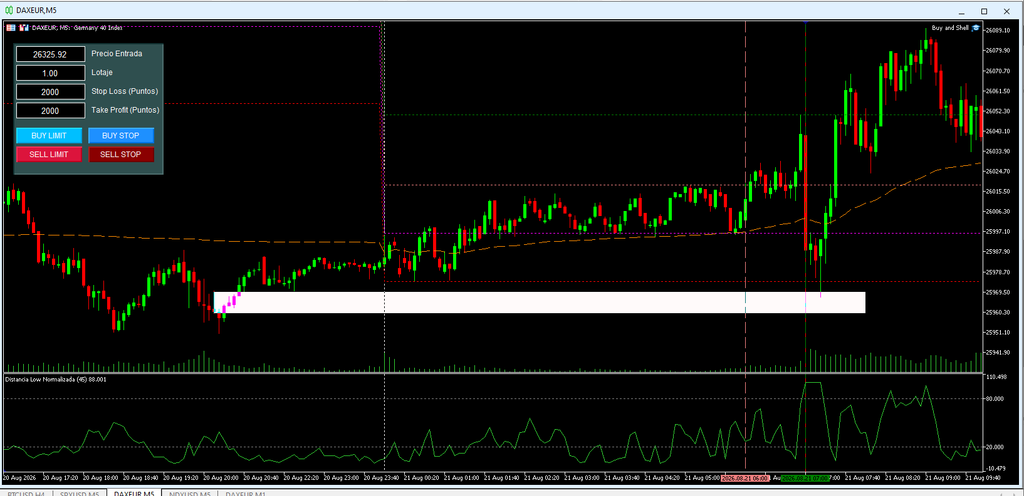Screen dimensions: 1024x496
Task: Click the DAXEUR chart window title icon
Action: pos(8,11)
